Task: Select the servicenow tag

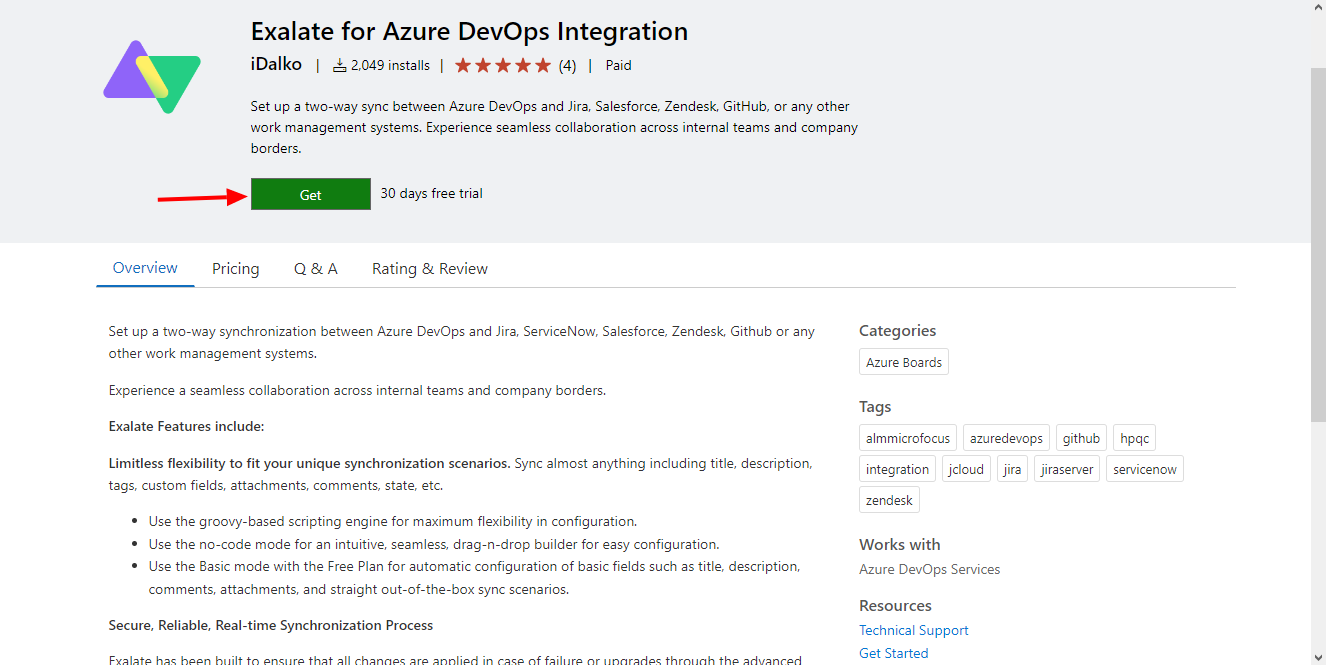Action: [1145, 469]
